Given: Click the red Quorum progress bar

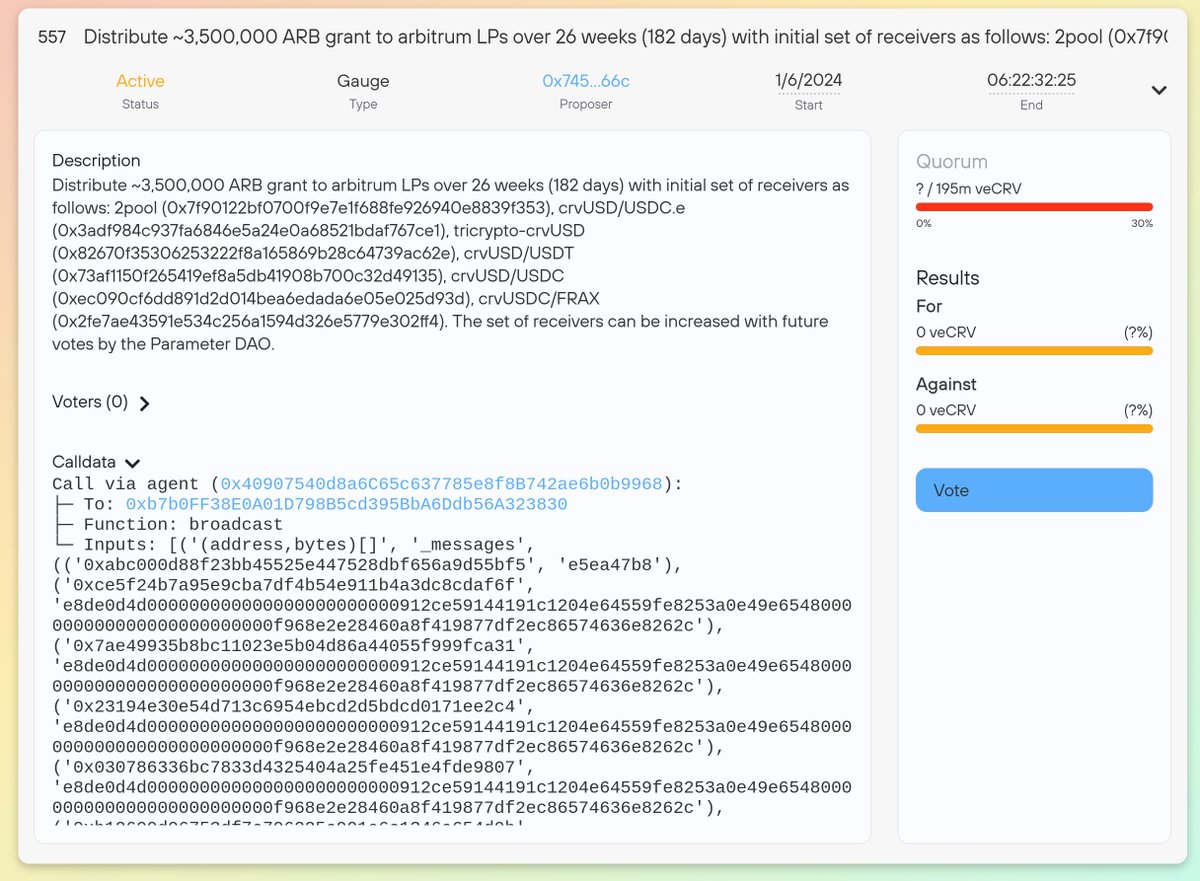Looking at the screenshot, I should pos(1034,207).
